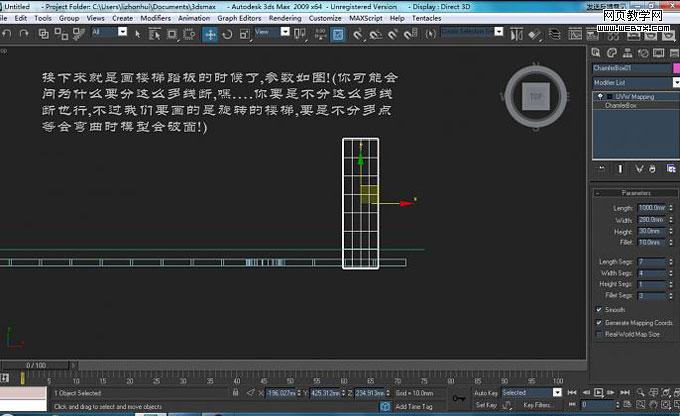The height and width of the screenshot is (416, 680).
Task: Toggle the Smooth checkbox
Action: (599, 310)
